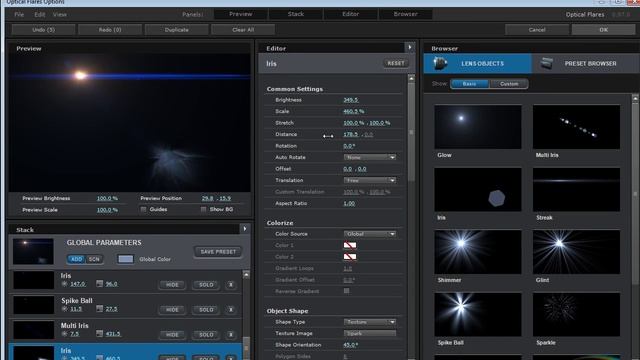This screenshot has height=360, width=640.
Task: Solo the Spike Ball element
Action: point(206,309)
